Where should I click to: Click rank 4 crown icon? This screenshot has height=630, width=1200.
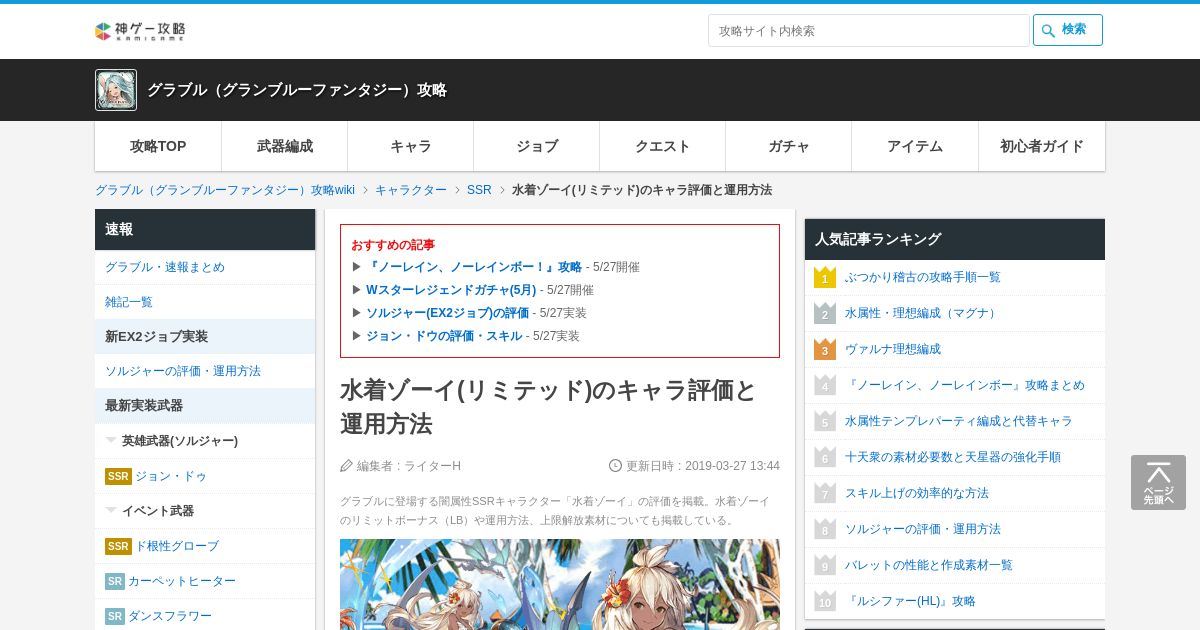[825, 385]
